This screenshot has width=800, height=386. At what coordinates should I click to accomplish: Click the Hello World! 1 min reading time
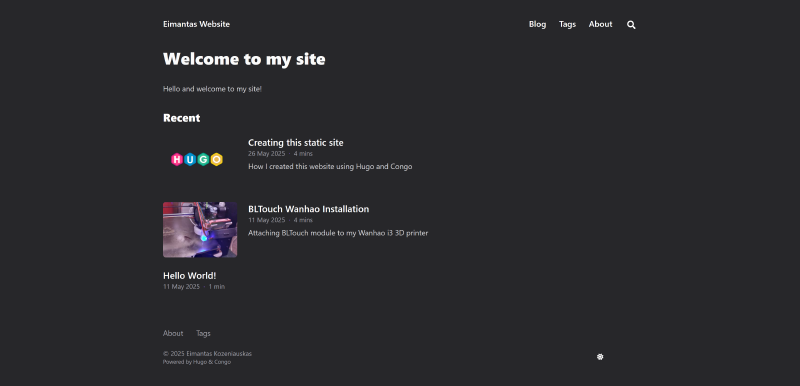pyautogui.click(x=217, y=287)
